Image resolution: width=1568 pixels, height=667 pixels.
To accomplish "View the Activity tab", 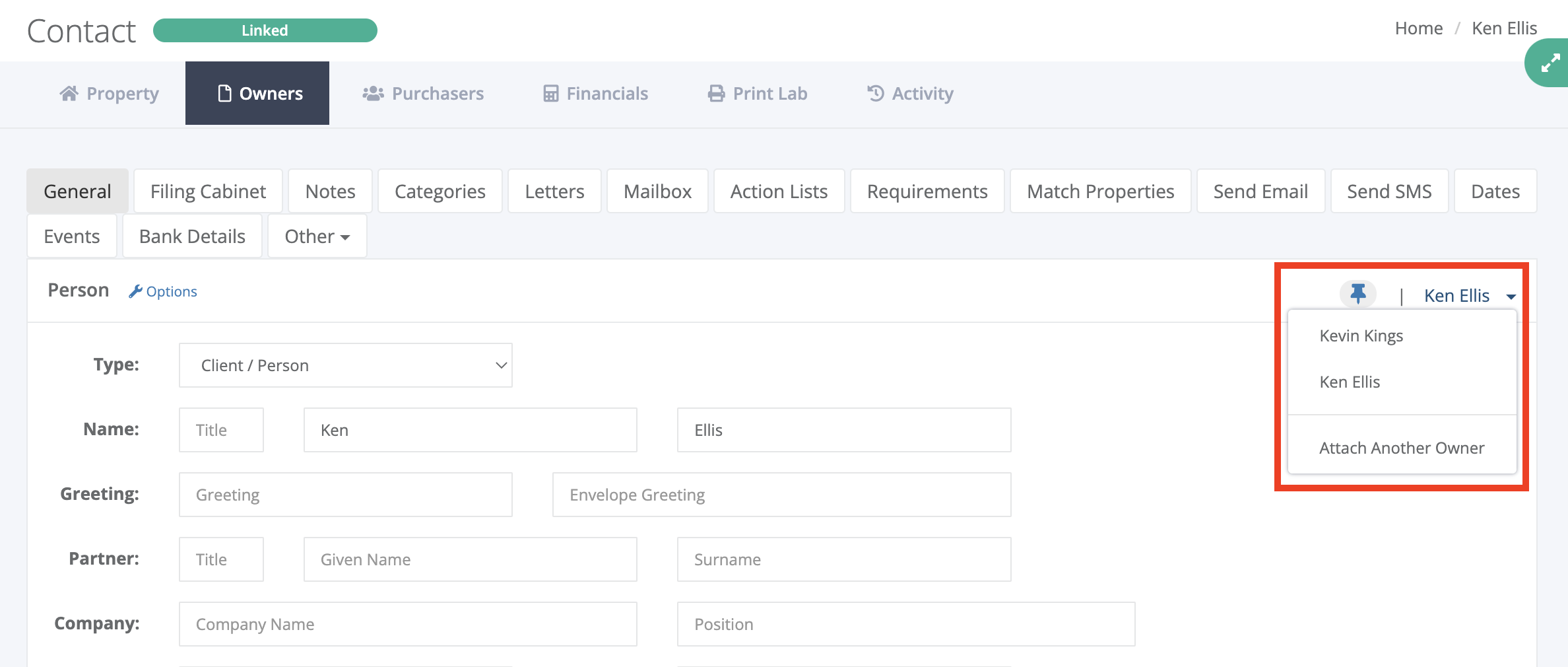I will 910,93.
